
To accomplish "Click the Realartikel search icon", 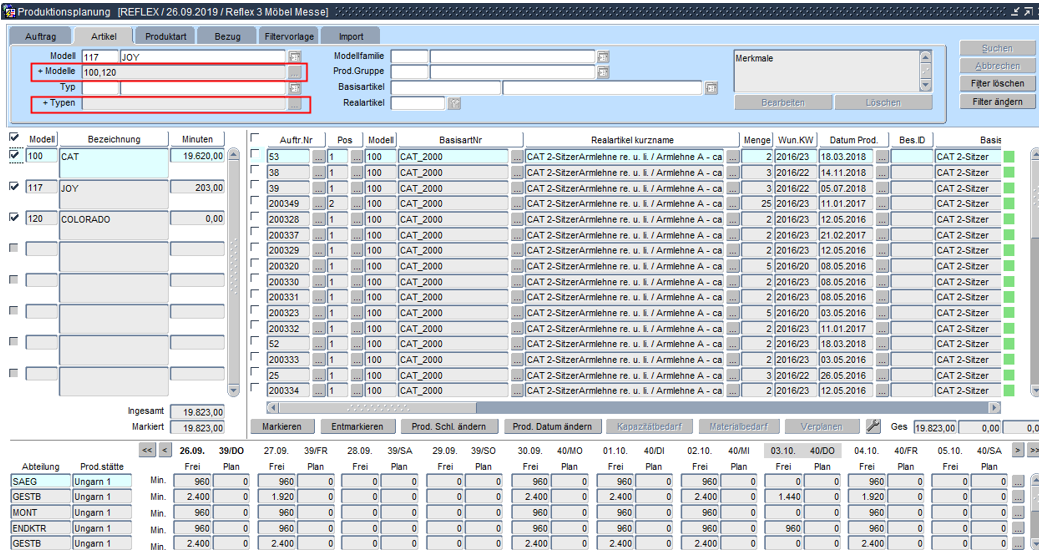I will point(454,103).
